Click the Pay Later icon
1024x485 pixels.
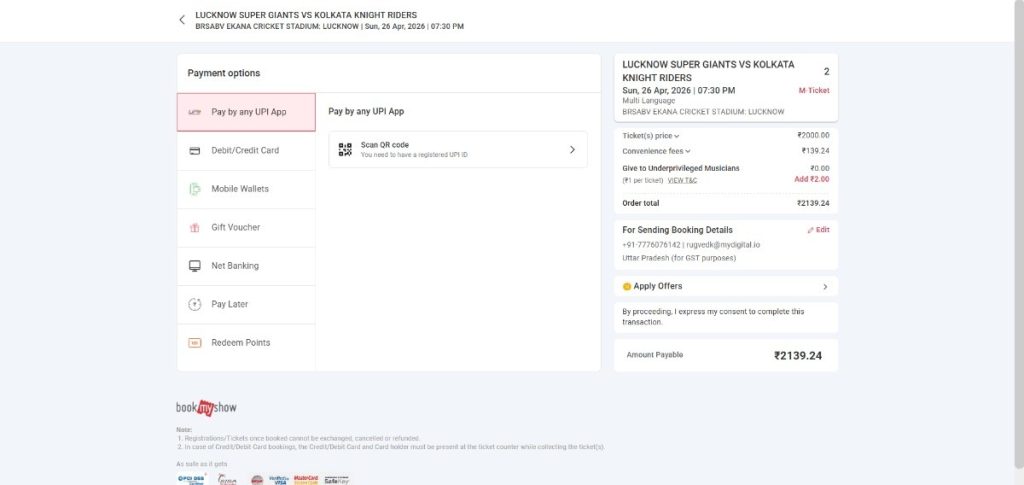point(194,304)
